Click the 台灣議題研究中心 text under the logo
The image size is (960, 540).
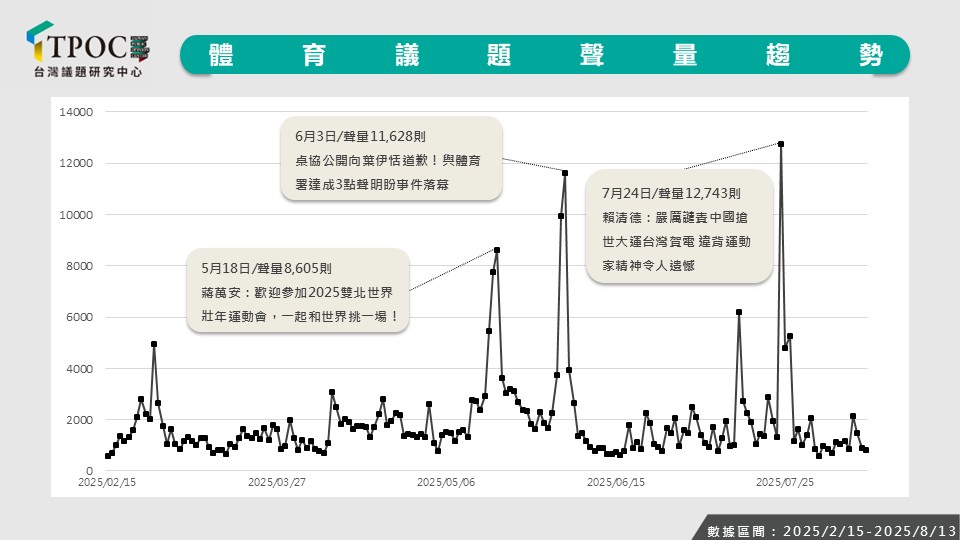88,72
